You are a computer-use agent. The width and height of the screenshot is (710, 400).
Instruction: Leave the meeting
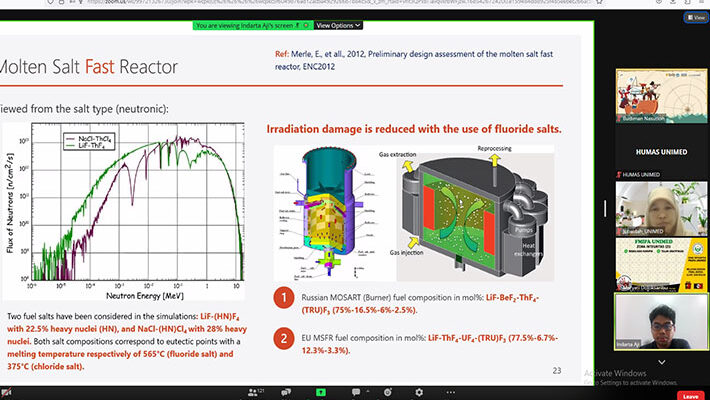pos(688,394)
